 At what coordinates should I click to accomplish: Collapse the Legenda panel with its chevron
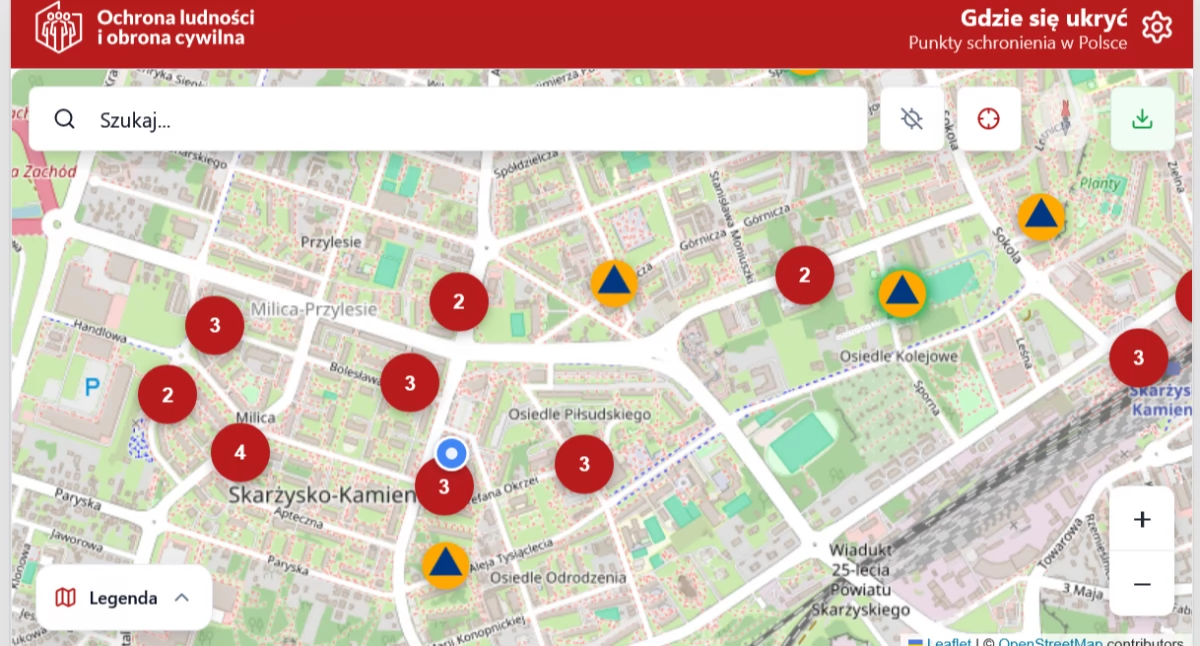[x=182, y=597]
